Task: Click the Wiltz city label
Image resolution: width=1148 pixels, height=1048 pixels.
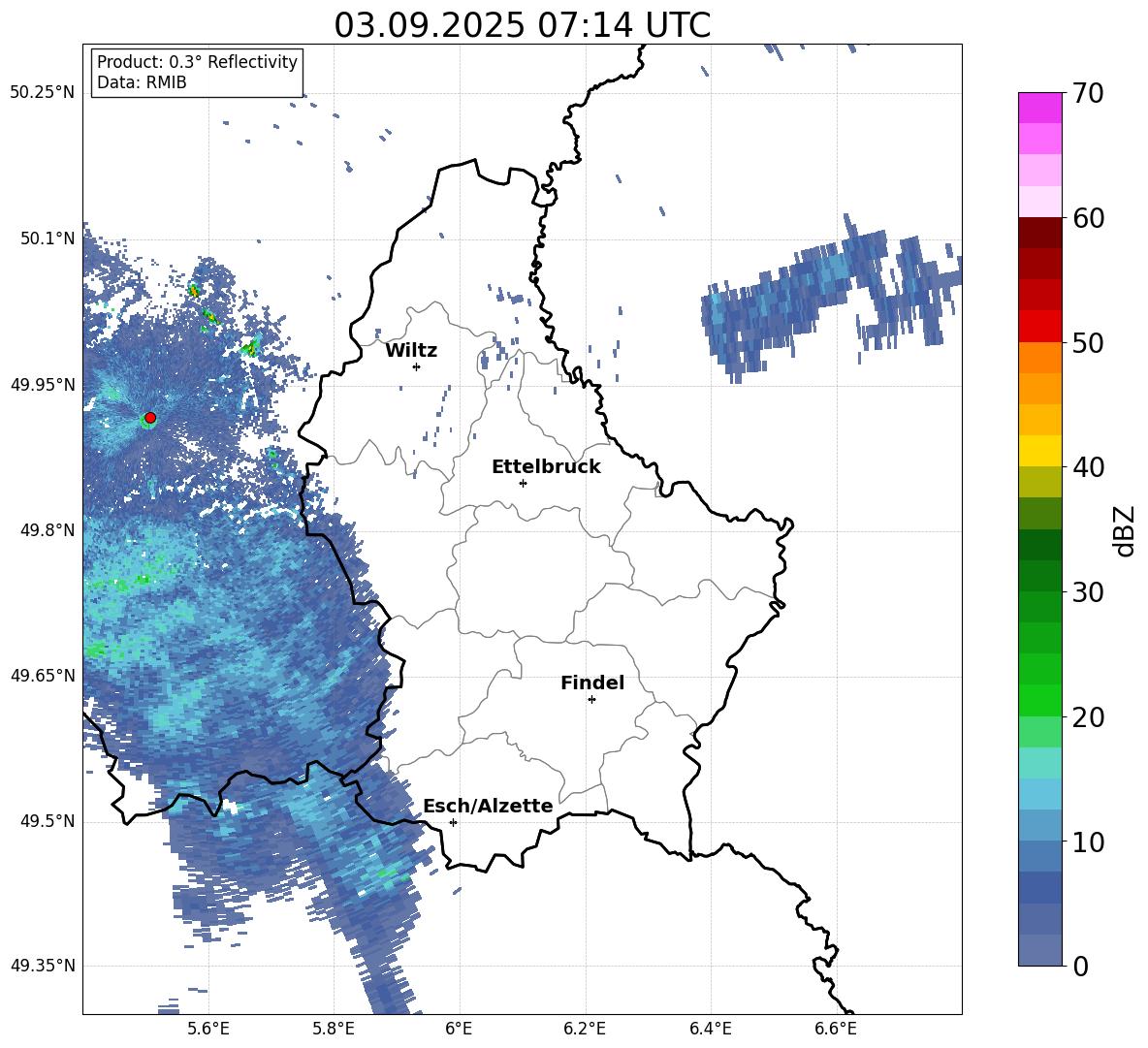Action: (x=411, y=351)
